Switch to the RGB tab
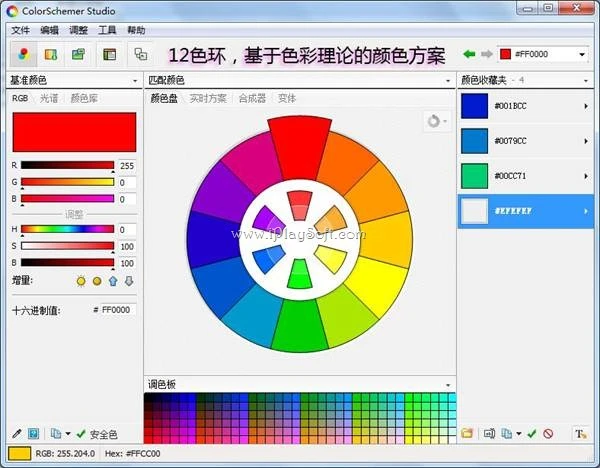The width and height of the screenshot is (600, 468). click(20, 98)
